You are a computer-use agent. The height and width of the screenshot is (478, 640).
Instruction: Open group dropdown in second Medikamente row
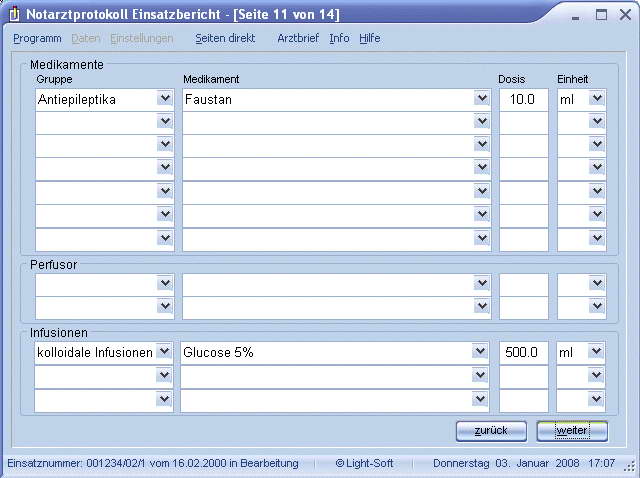pyautogui.click(x=165, y=121)
